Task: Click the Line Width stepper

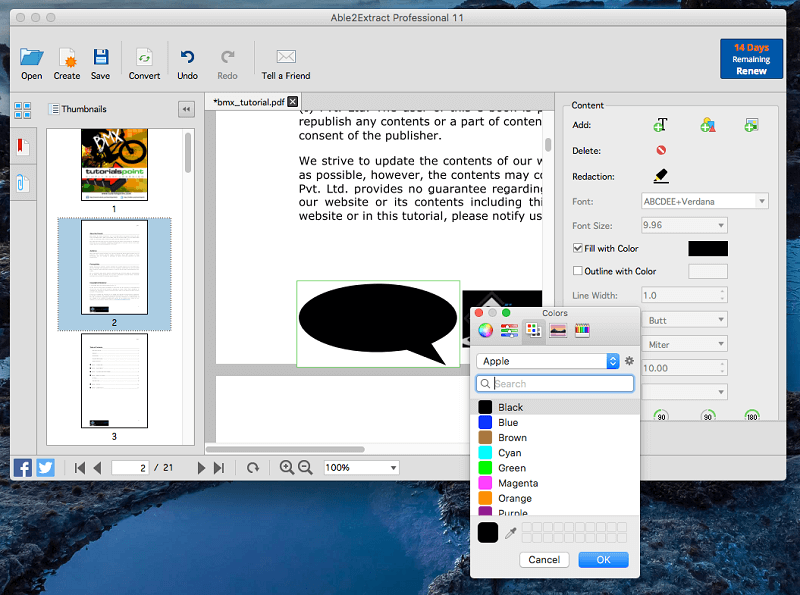Action: click(722, 295)
